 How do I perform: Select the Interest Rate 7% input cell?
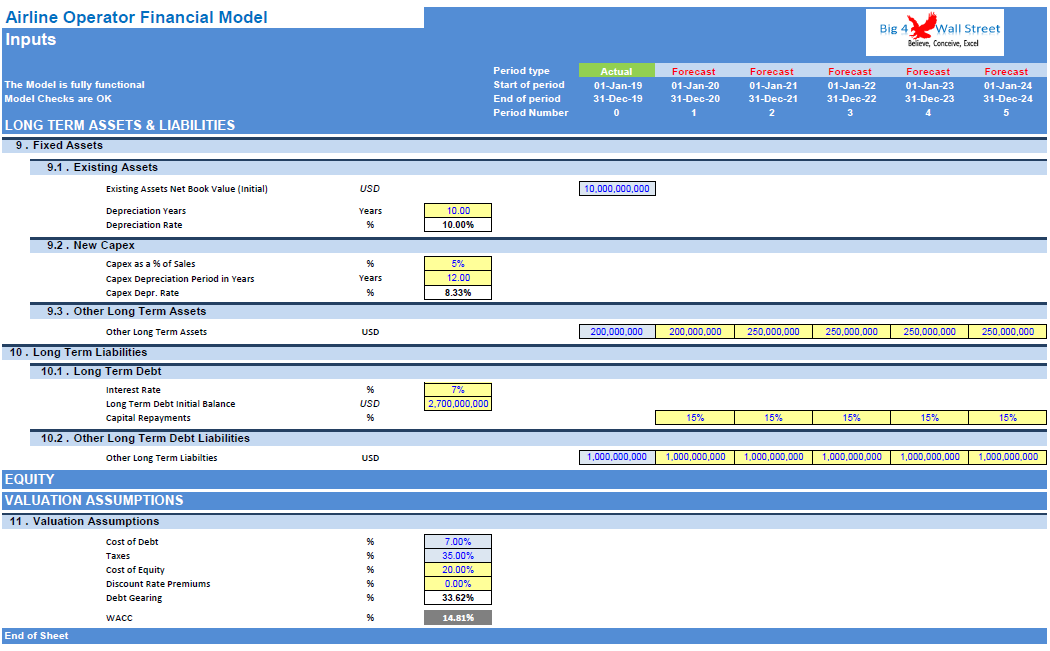click(x=458, y=389)
